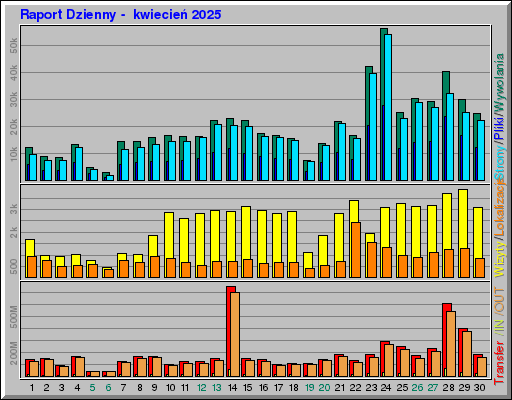Image resolution: width=512 pixels, height=400 pixels.
Task: Click the "3k" y-axis label
Action: 14,209
